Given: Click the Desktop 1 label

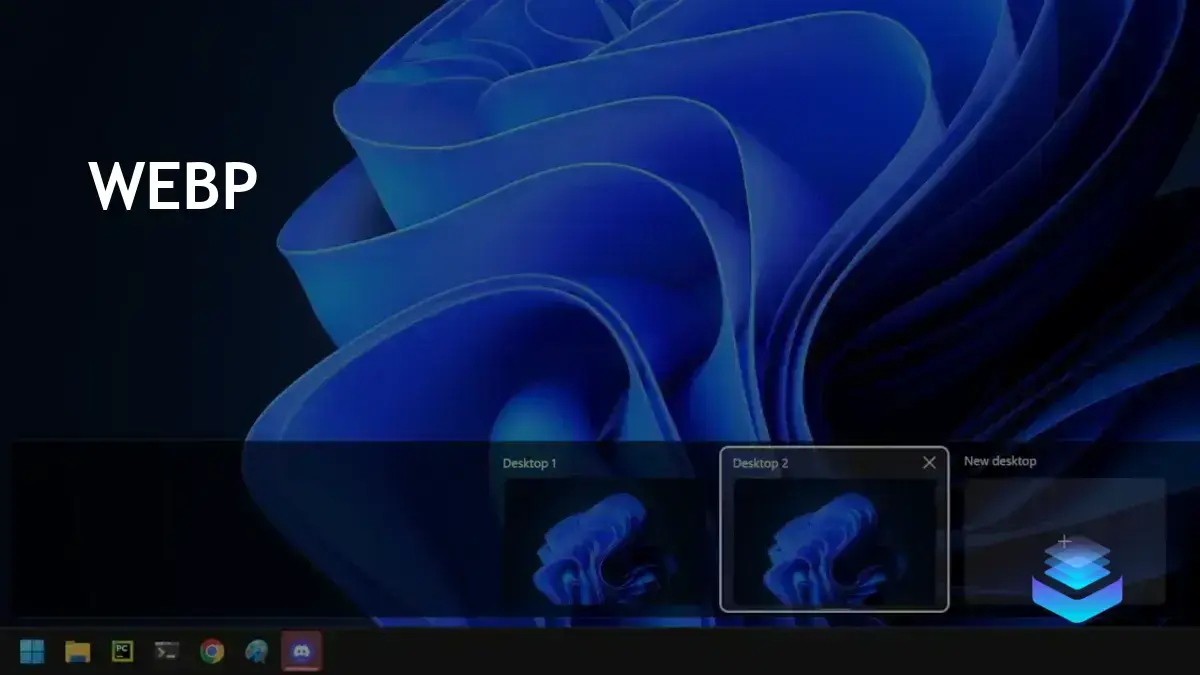Looking at the screenshot, I should [530, 462].
